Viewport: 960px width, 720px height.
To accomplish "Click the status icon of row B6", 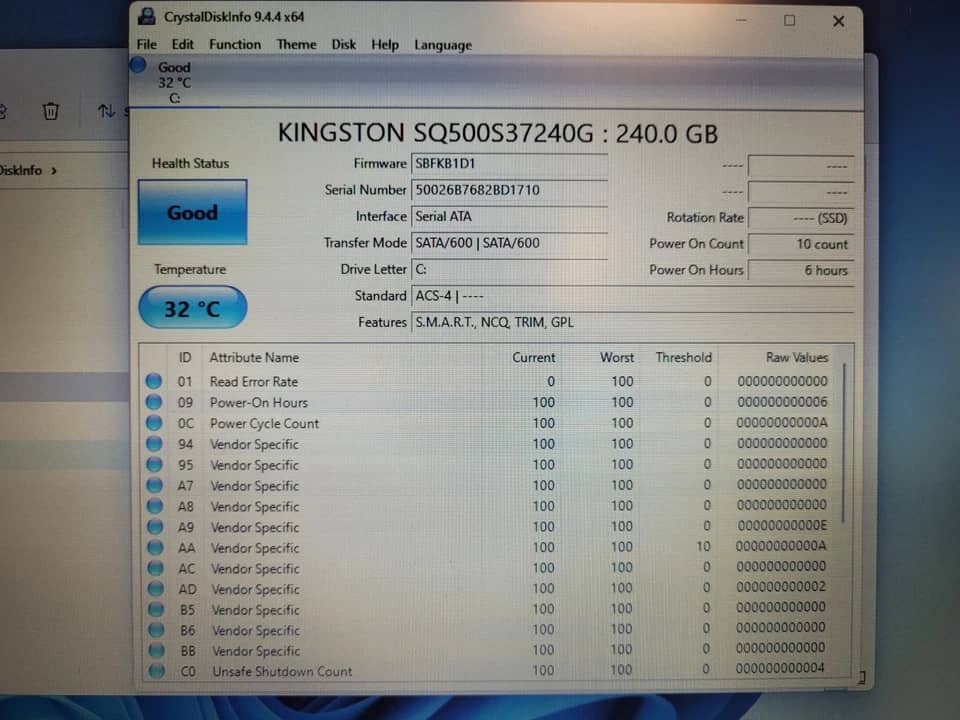I will click(x=156, y=629).
